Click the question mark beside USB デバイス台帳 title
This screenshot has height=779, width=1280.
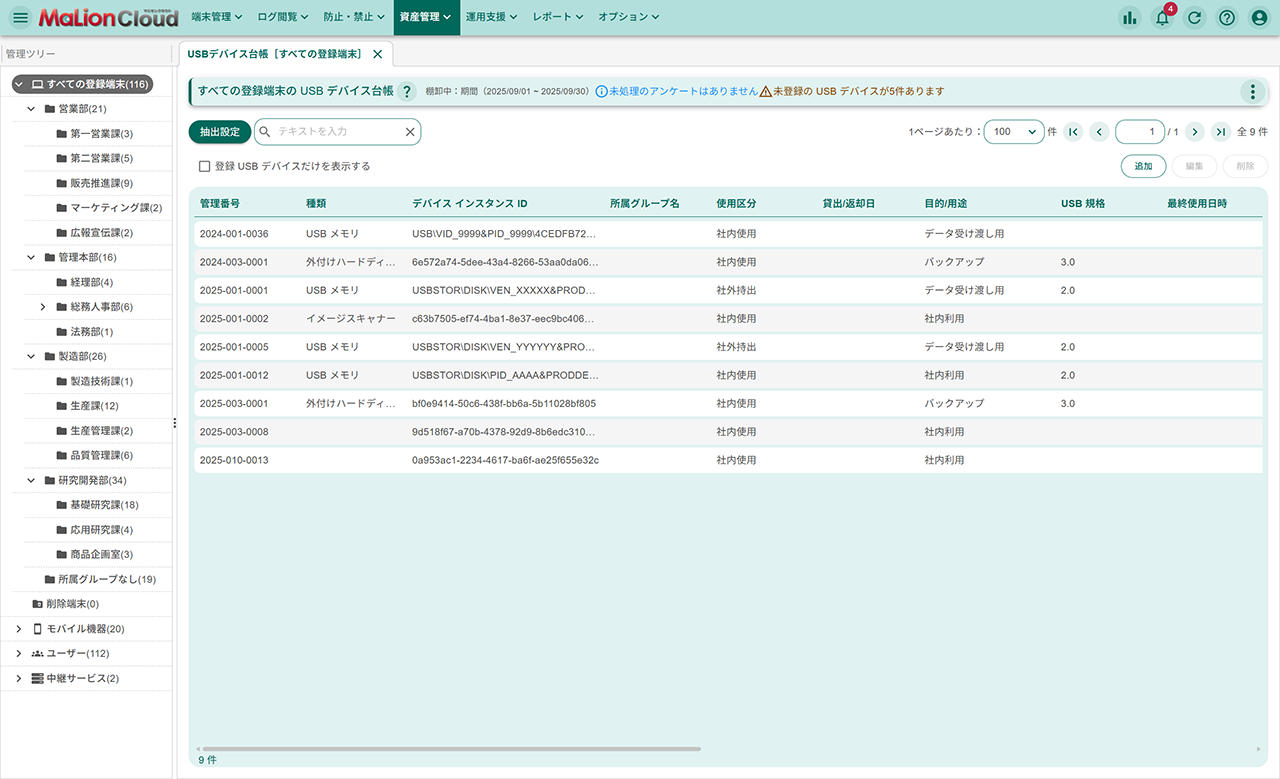(407, 92)
